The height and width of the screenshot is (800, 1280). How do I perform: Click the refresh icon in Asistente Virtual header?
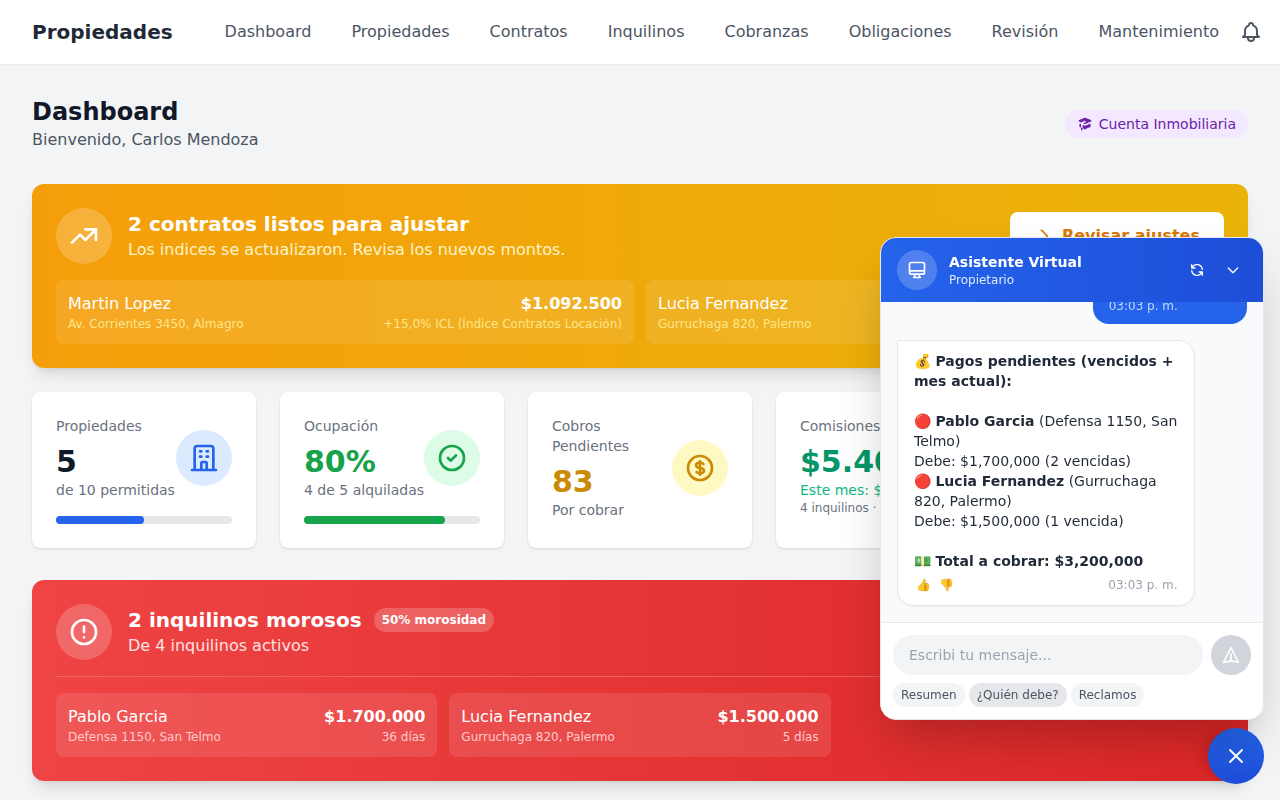click(1197, 269)
